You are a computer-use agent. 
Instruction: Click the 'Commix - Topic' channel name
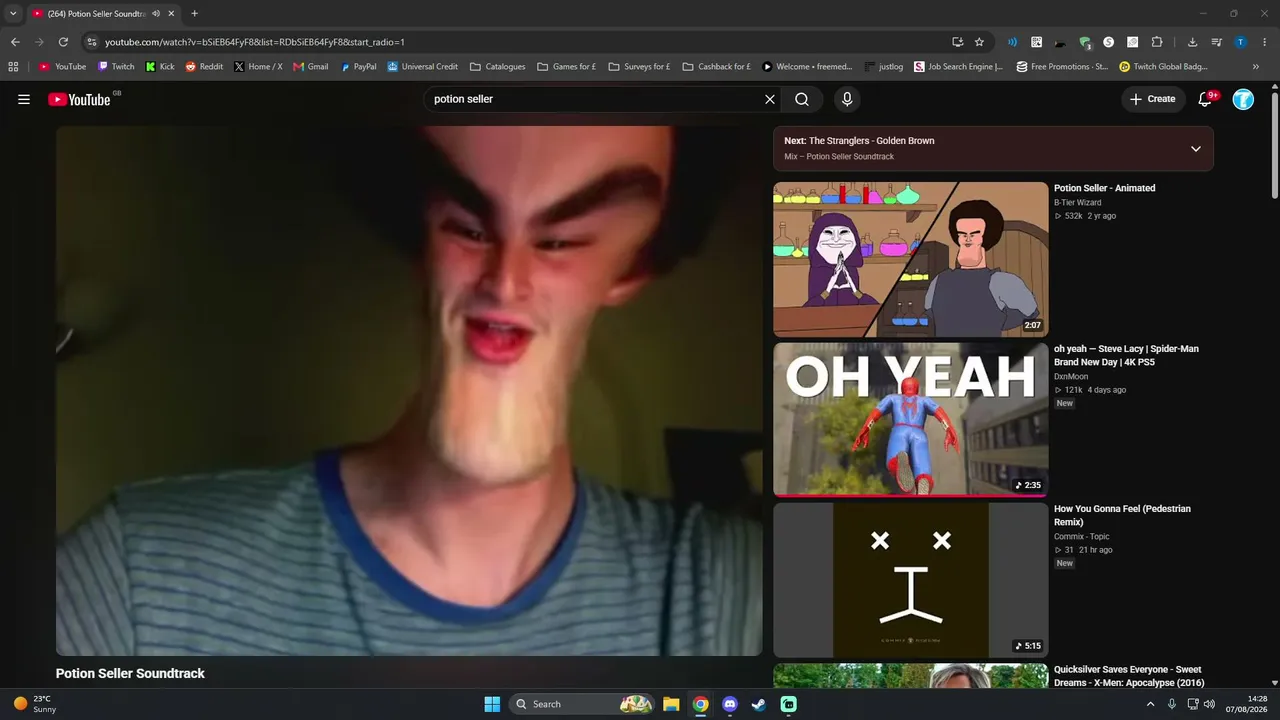(1082, 537)
